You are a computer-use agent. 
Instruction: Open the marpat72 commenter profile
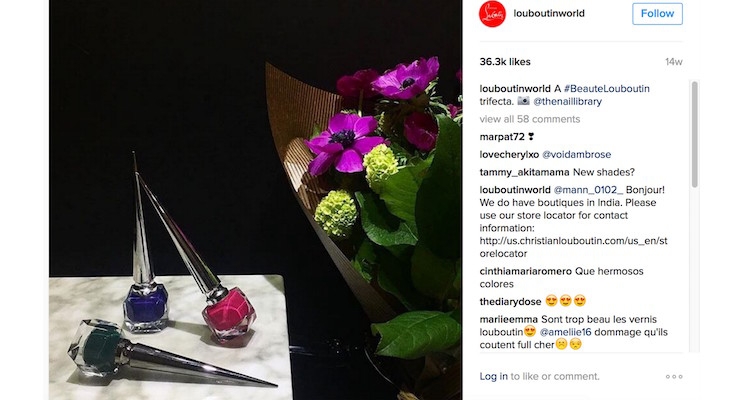[x=502, y=137]
